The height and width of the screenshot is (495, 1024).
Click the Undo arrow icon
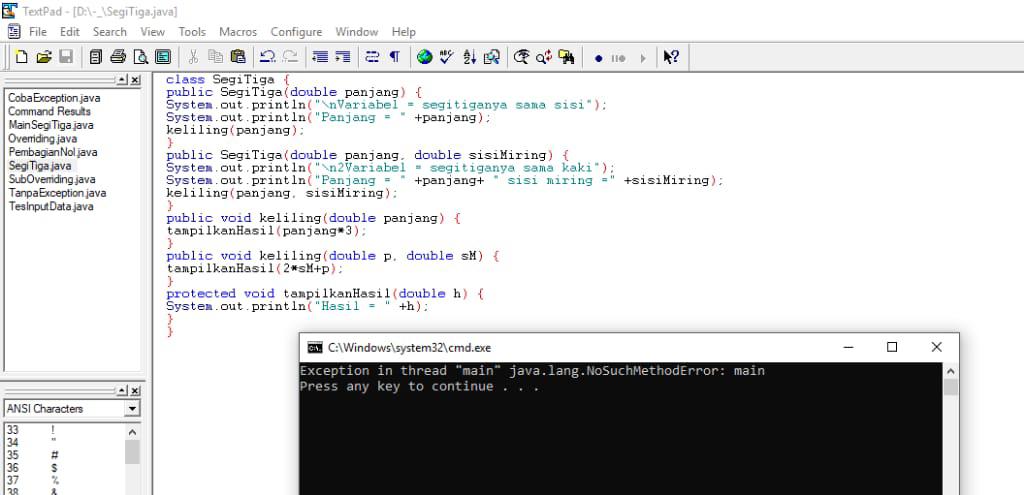267,57
